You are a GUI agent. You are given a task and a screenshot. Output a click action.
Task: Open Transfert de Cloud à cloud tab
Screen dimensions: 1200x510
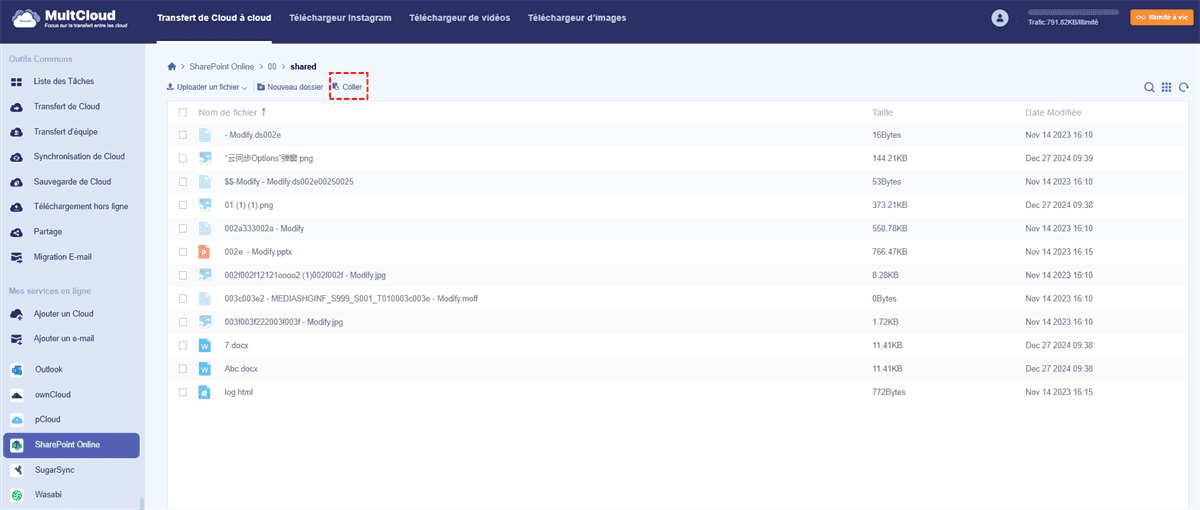(x=215, y=18)
